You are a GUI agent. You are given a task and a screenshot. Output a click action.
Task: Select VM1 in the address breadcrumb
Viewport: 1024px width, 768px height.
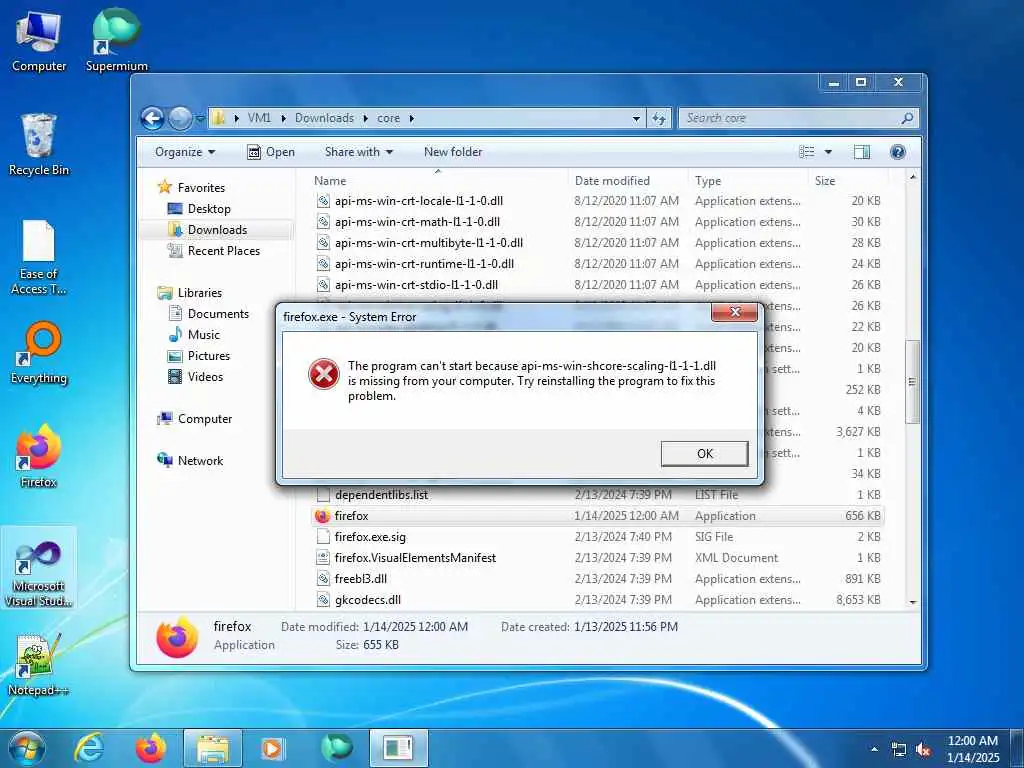click(x=259, y=118)
